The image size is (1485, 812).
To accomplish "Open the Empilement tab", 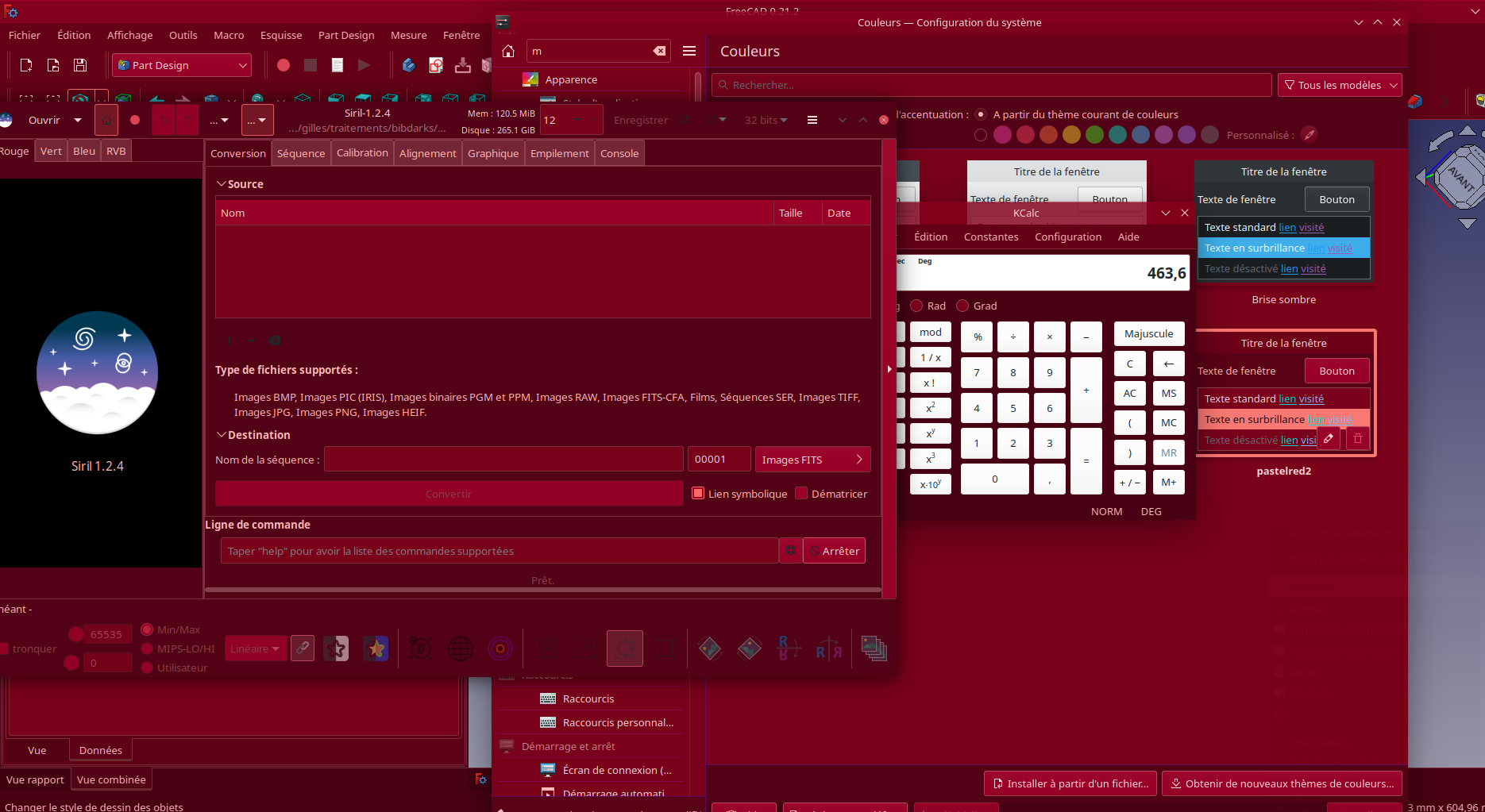I will coord(560,153).
